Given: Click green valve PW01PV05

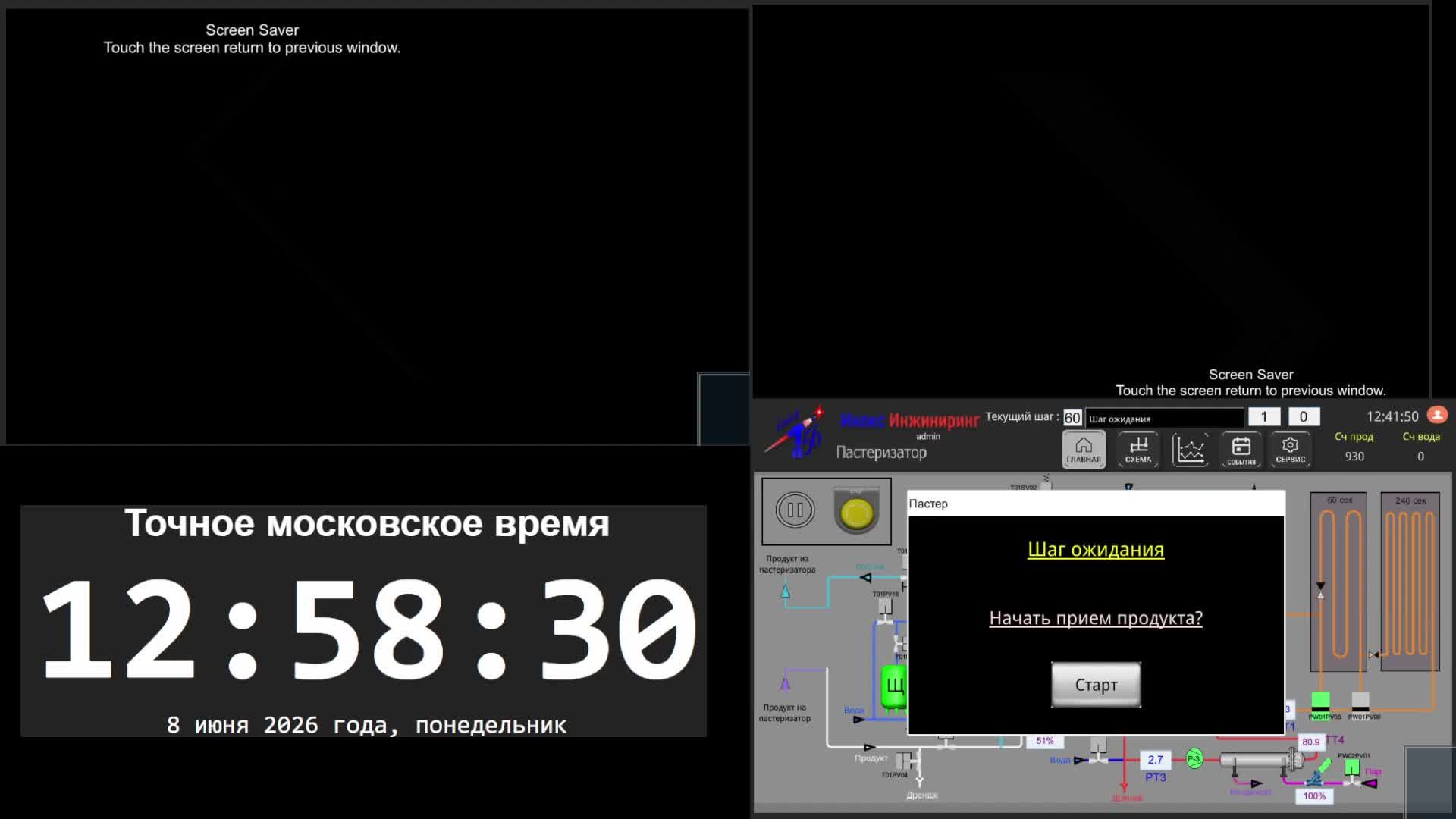Looking at the screenshot, I should 1320,701.
